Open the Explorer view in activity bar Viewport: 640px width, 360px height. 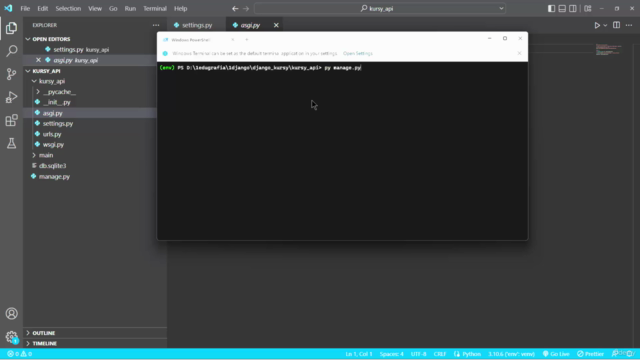click(11, 28)
